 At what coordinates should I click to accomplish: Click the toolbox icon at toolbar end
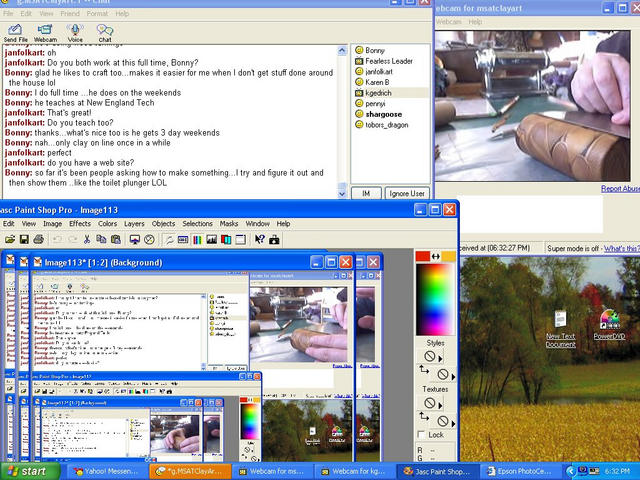[x=274, y=239]
